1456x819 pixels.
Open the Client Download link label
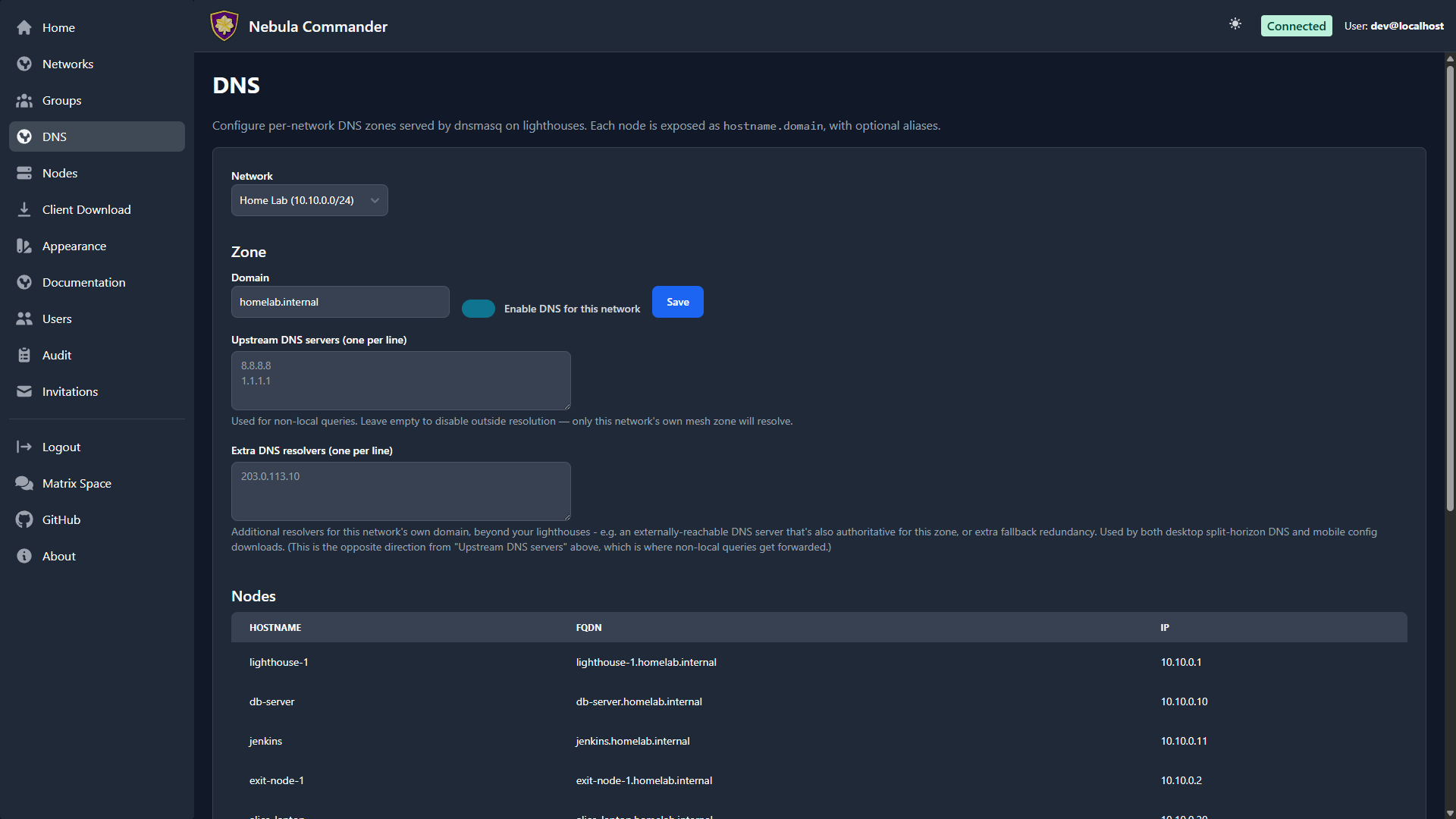pyautogui.click(x=86, y=209)
